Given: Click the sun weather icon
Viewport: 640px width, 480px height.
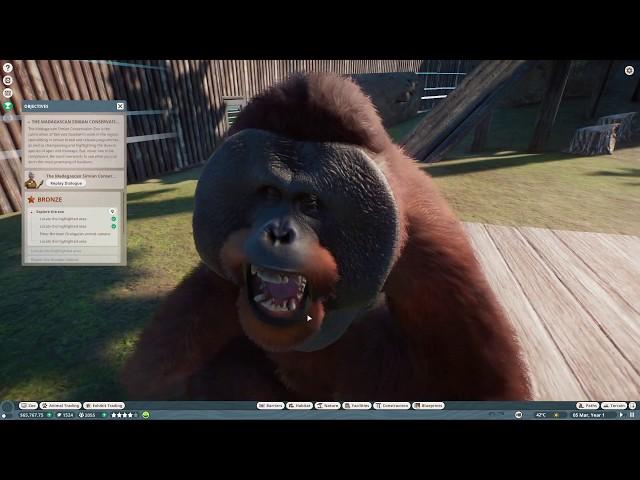Looking at the screenshot, I should 556,415.
